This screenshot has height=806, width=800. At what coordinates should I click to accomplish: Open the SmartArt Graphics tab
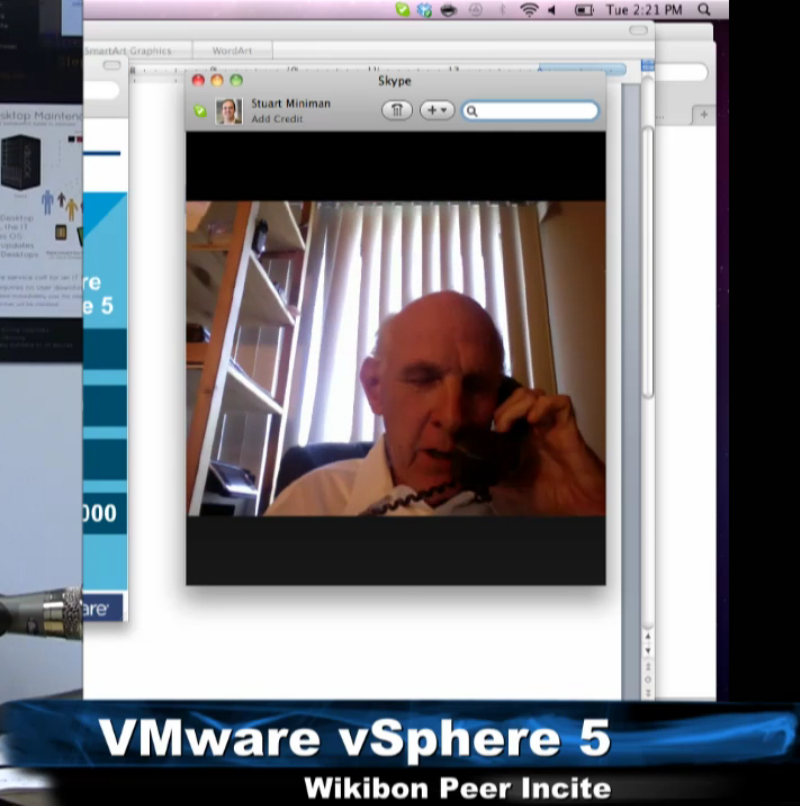pyautogui.click(x=127, y=51)
